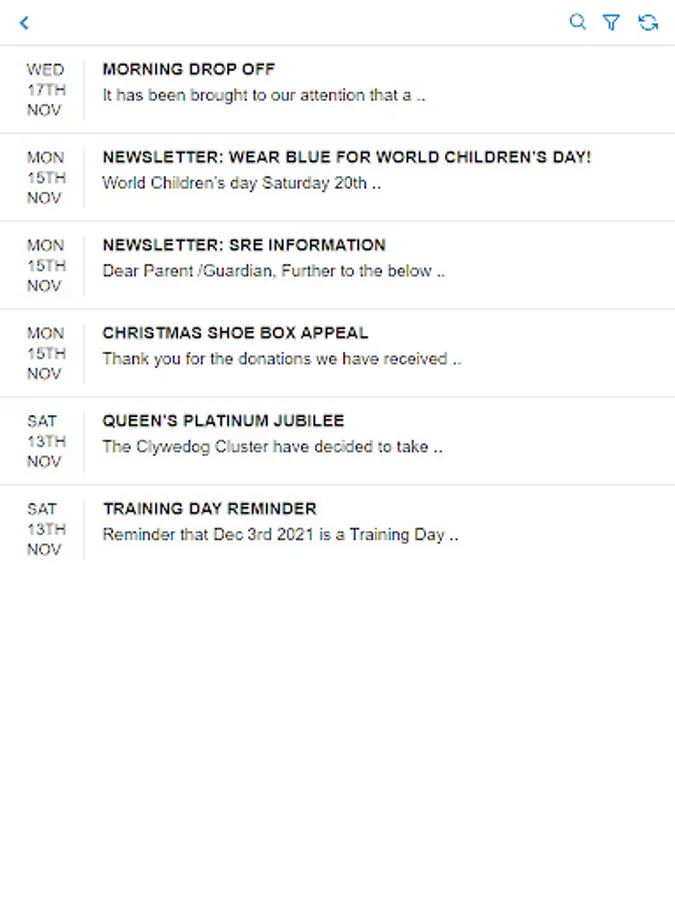Select the Wed 17th Nov date label
Image resolution: width=675 pixels, height=900 pixels.
45,90
